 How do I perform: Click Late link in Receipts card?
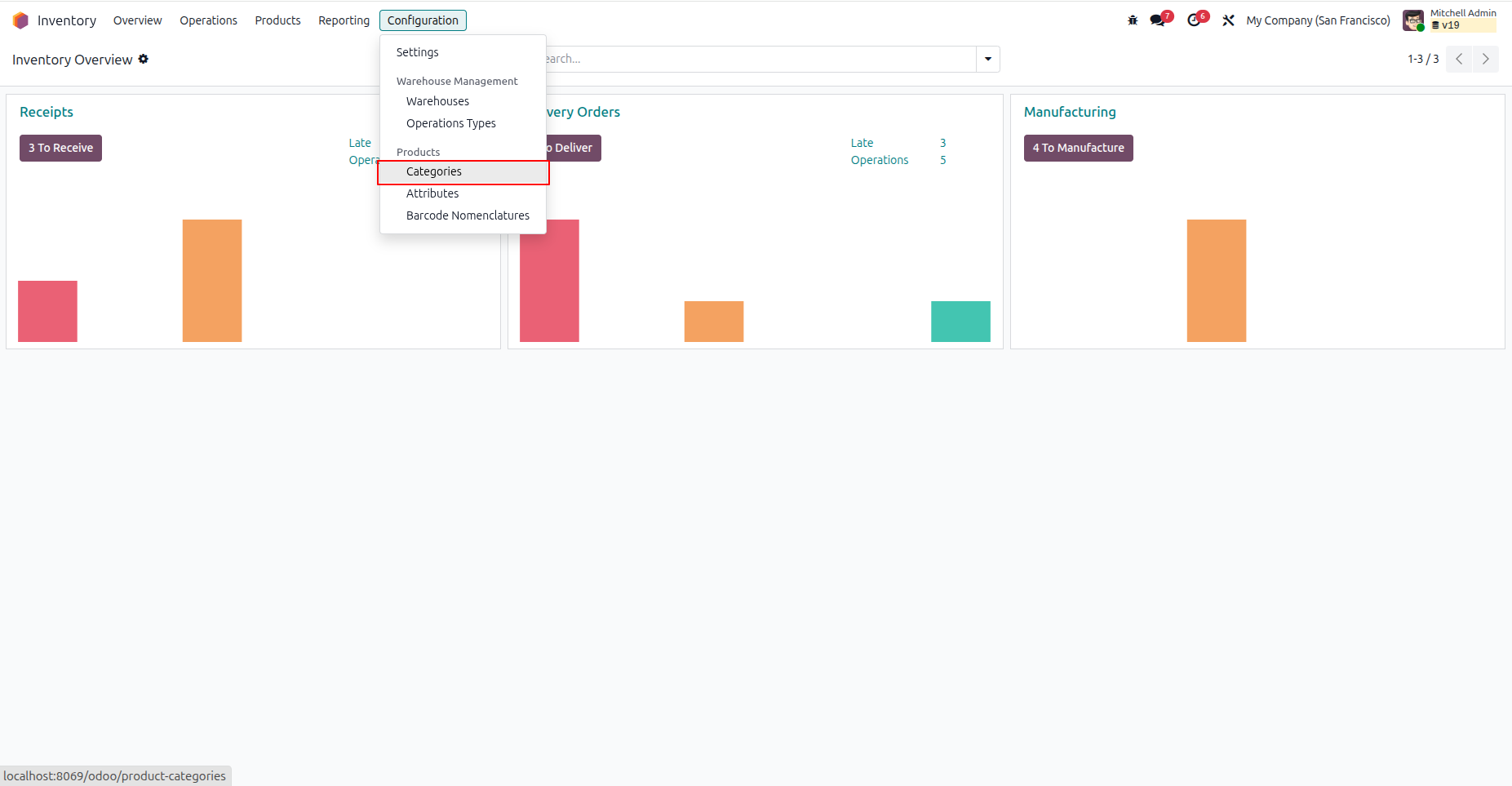[x=360, y=143]
